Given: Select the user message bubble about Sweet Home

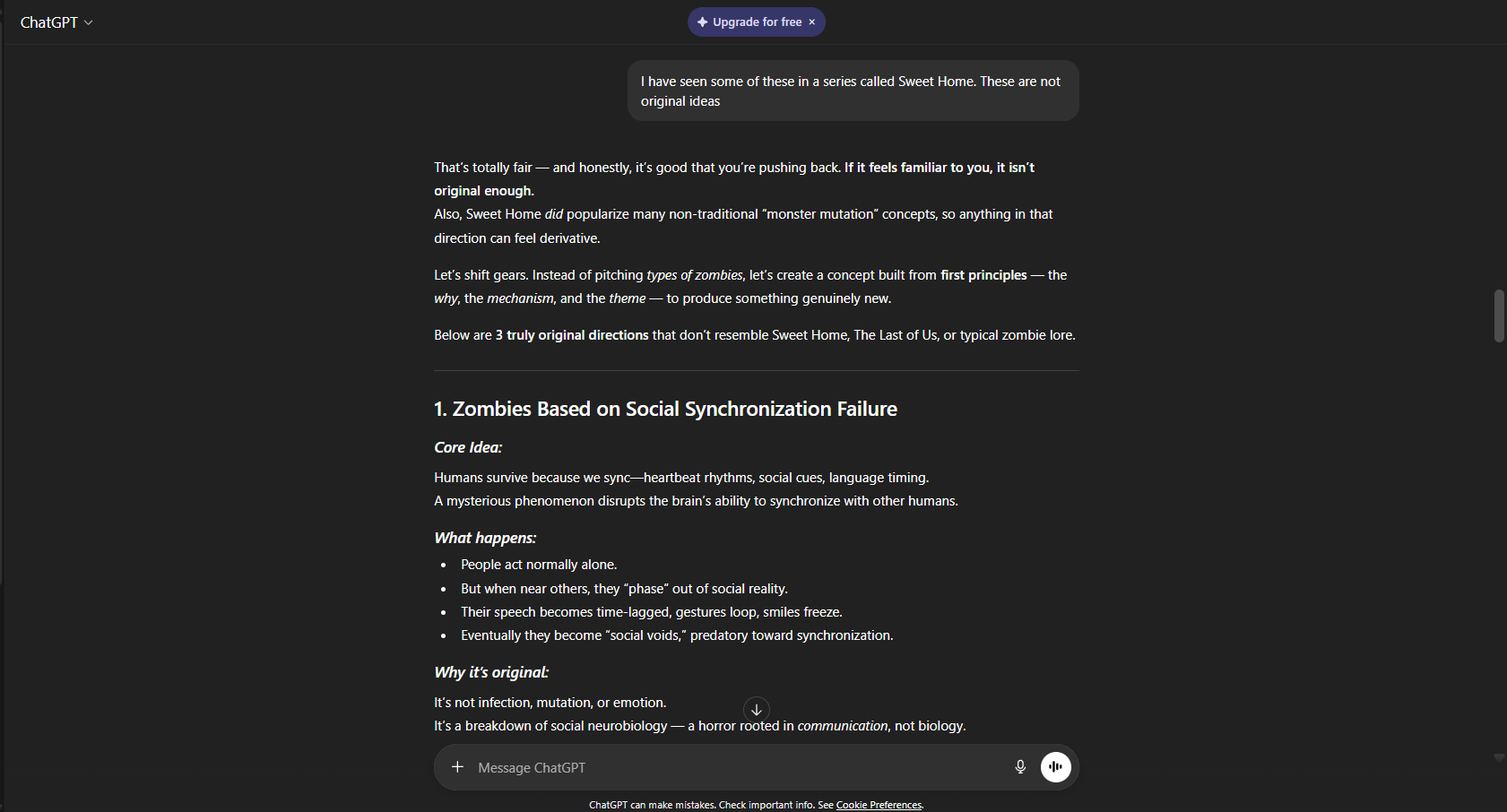Looking at the screenshot, I should click(x=852, y=91).
